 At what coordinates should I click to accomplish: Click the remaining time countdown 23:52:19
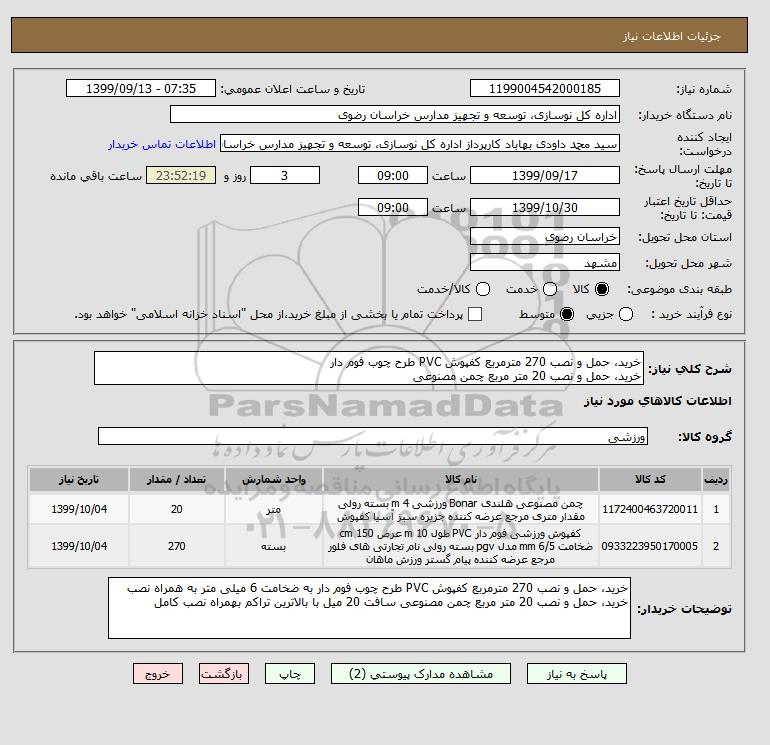pyautogui.click(x=181, y=175)
